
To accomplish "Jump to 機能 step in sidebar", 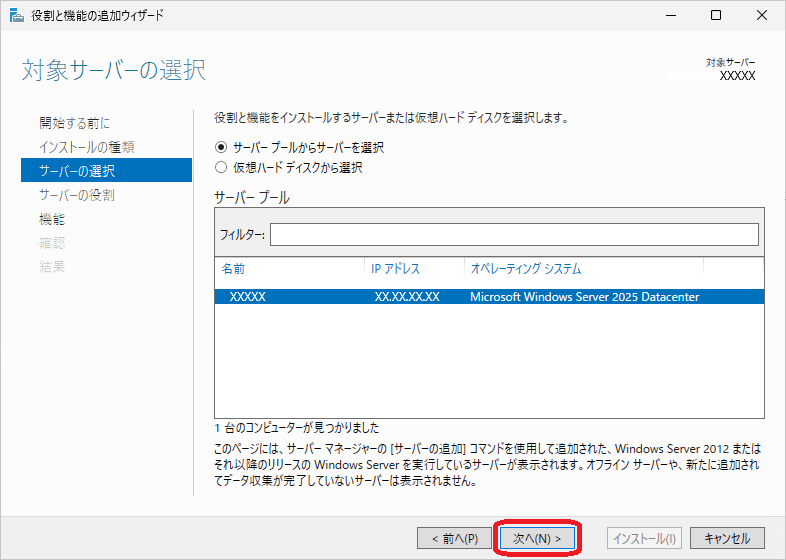I will pos(52,219).
